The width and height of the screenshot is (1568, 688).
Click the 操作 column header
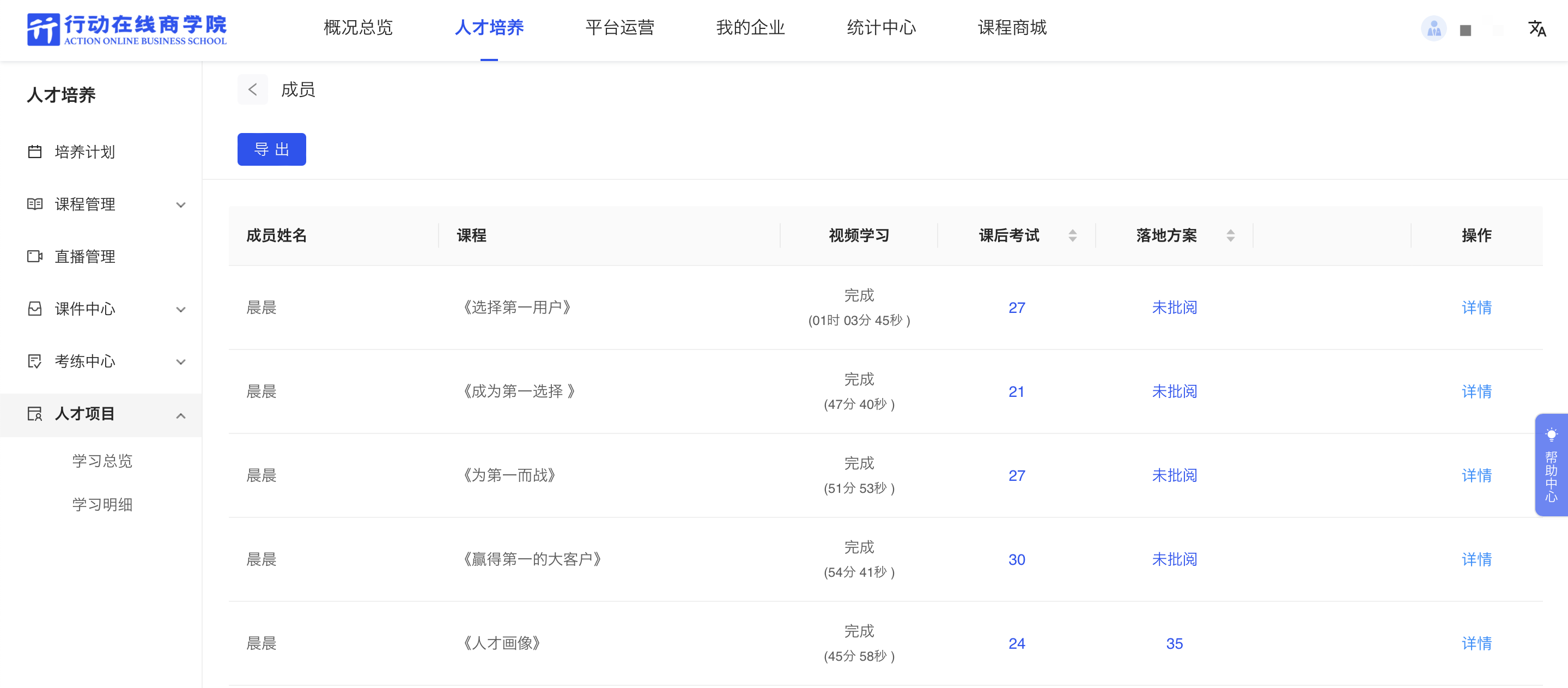[1476, 235]
